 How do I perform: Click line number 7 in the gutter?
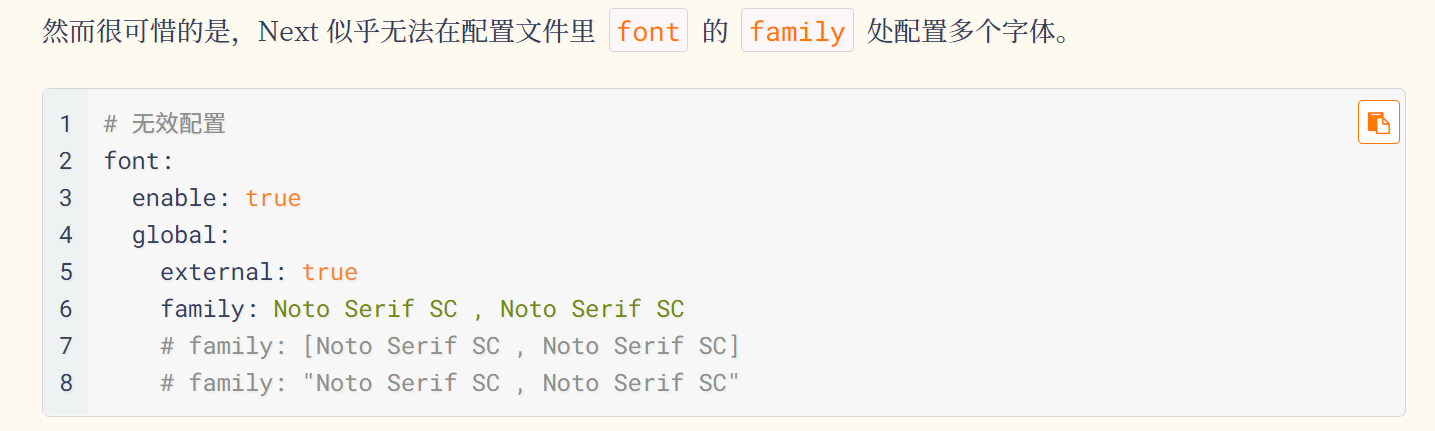tap(66, 346)
